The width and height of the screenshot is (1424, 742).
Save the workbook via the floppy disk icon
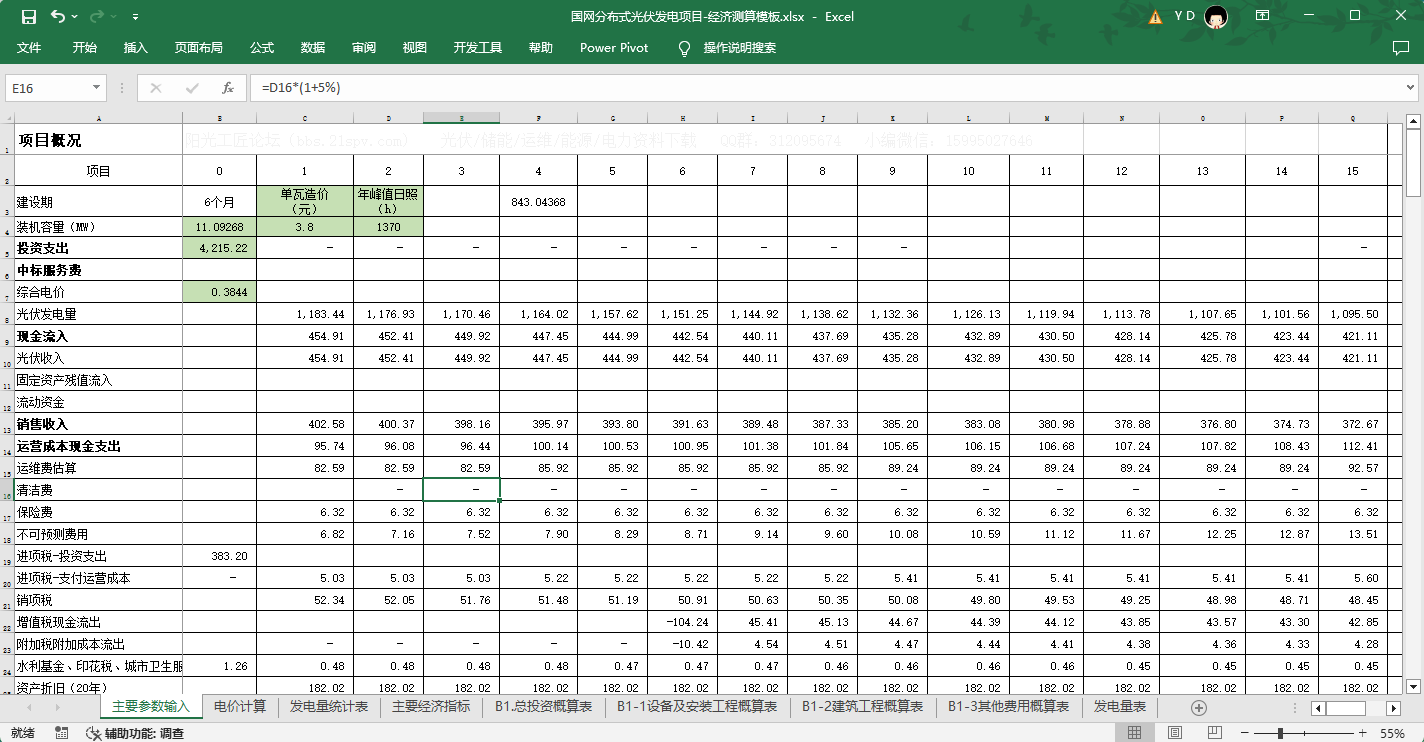coord(28,16)
